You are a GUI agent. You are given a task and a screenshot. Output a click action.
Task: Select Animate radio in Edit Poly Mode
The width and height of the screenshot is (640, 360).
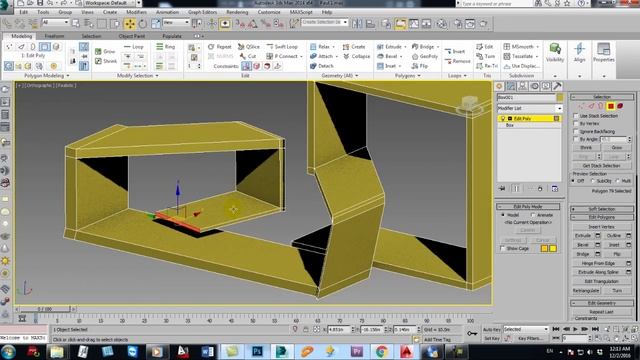[533, 215]
